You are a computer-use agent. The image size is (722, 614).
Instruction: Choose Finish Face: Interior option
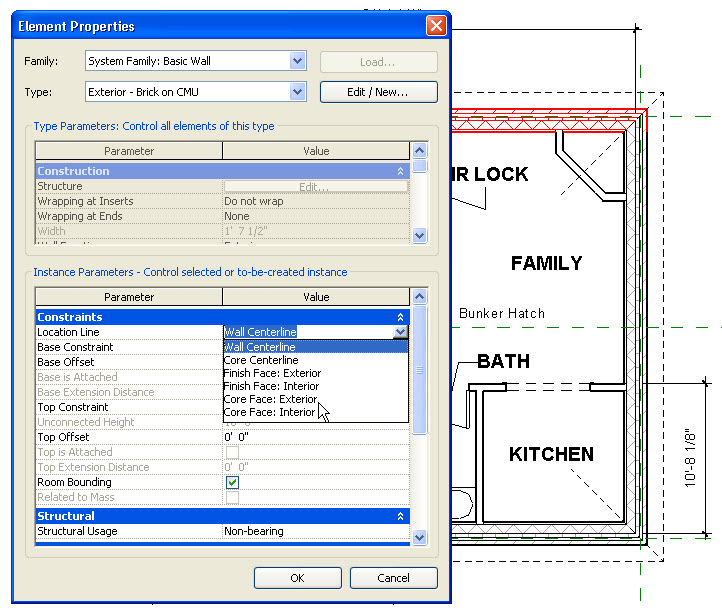point(315,386)
